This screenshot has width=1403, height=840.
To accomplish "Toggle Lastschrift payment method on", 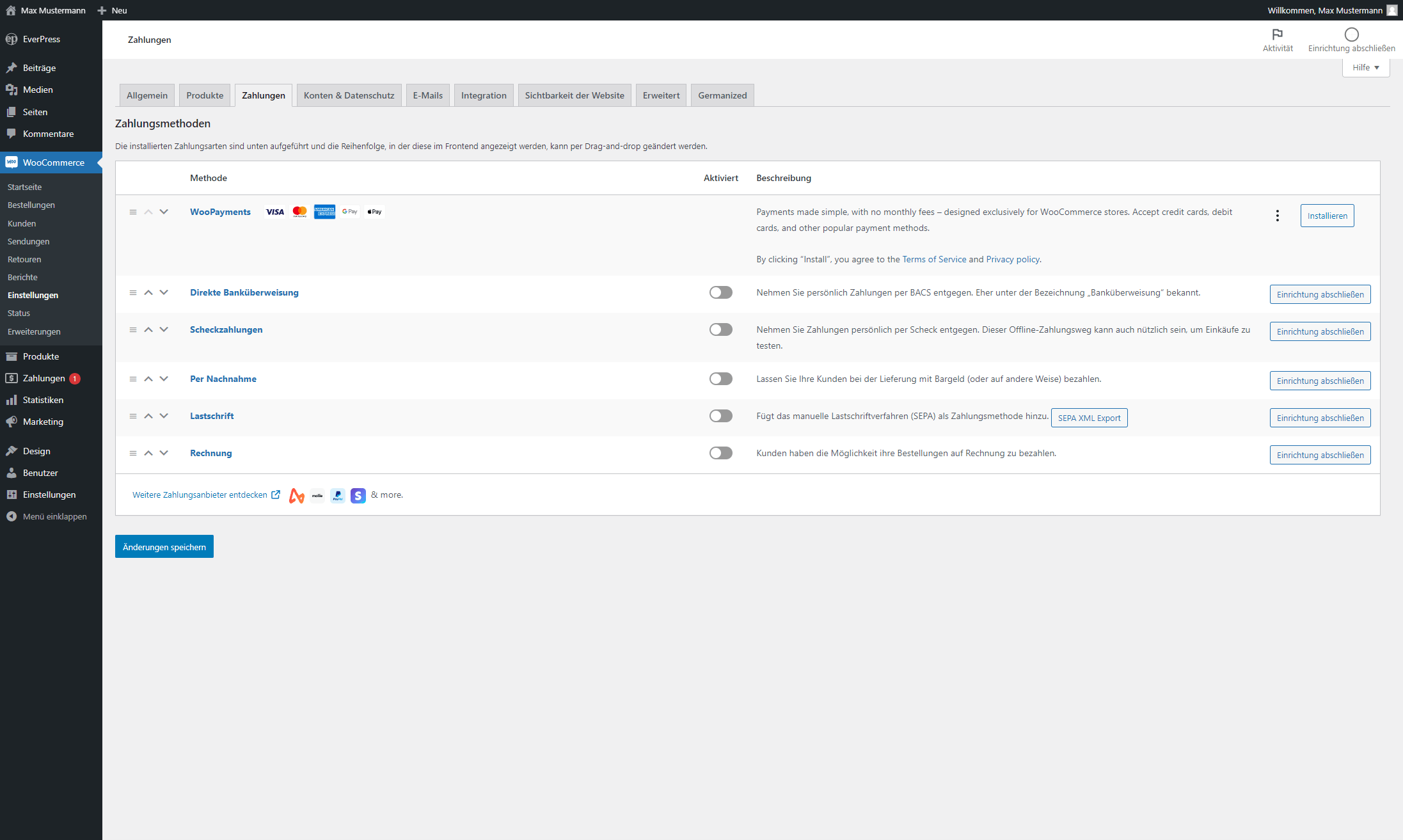I will 720,416.
